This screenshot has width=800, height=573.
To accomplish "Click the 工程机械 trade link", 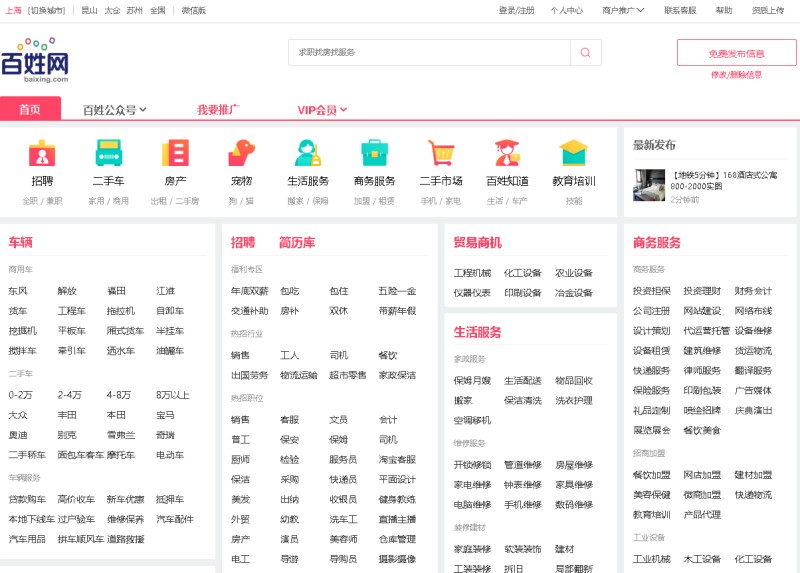I will point(472,273).
